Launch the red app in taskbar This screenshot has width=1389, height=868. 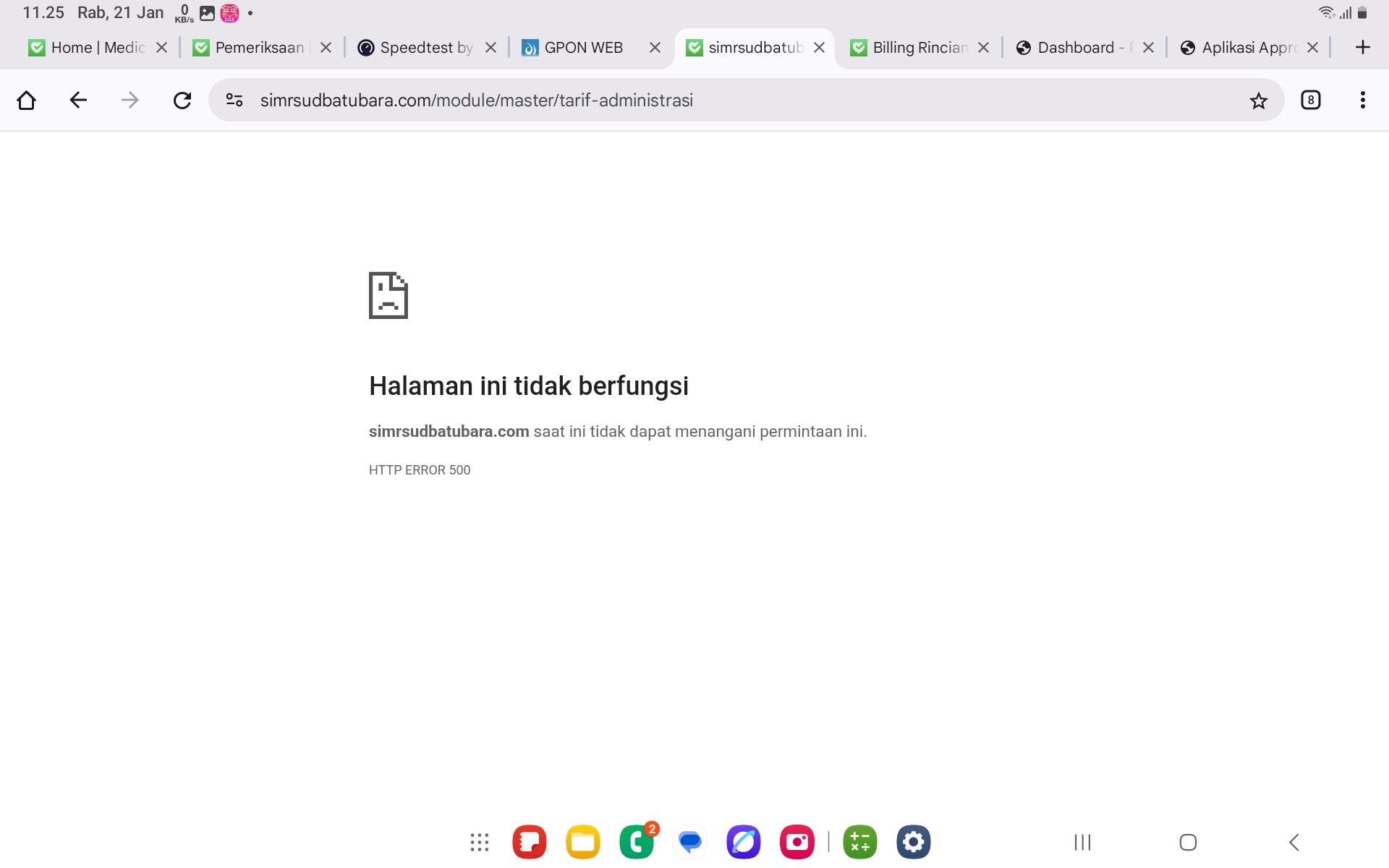click(x=530, y=842)
